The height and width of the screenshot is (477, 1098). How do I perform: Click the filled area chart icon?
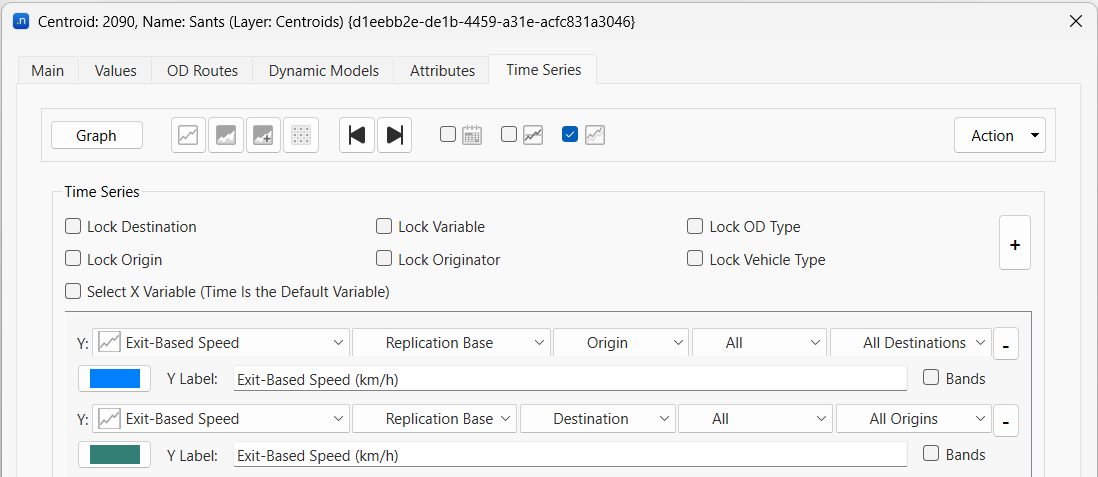coord(226,135)
